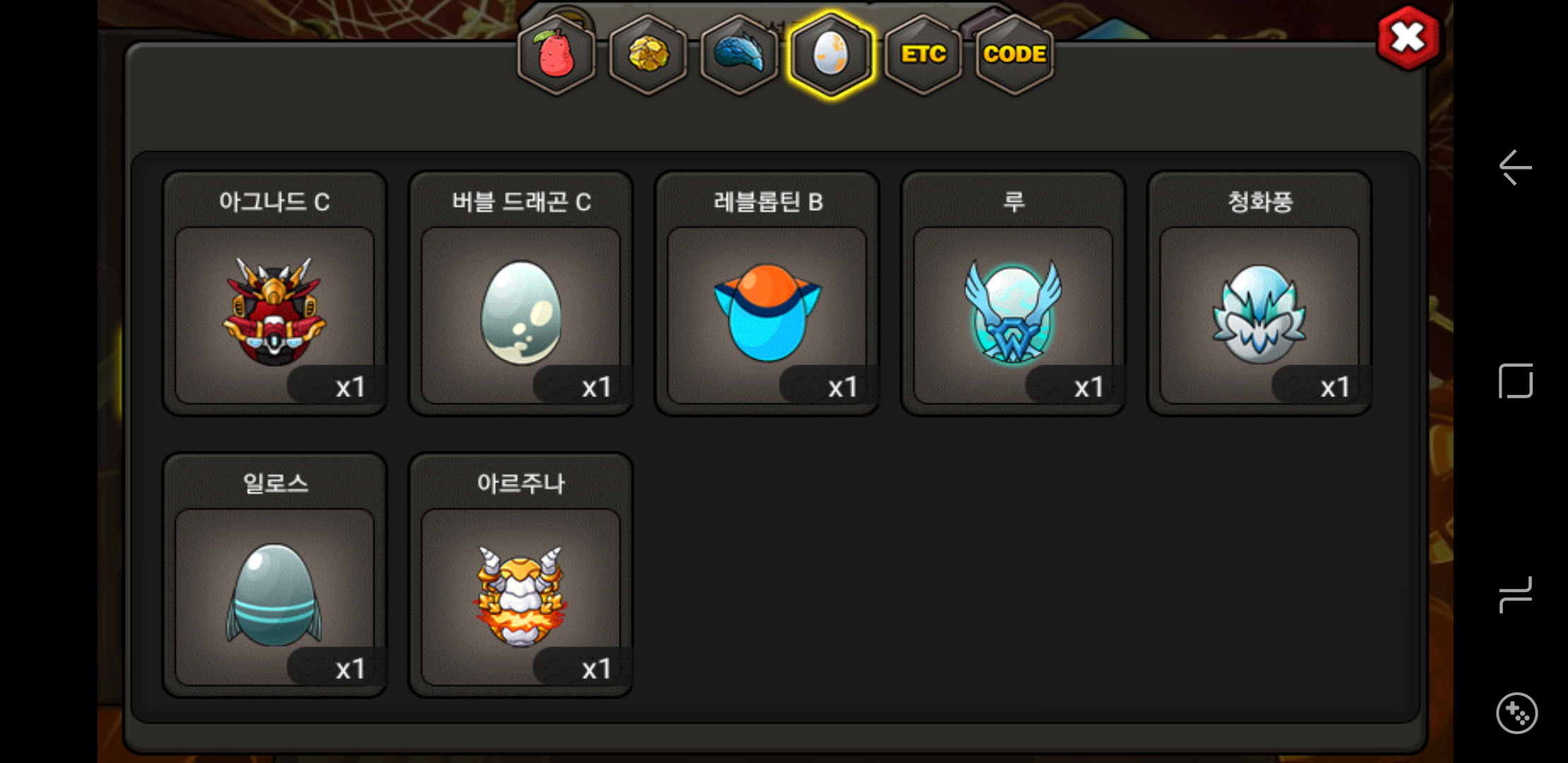Tap the Android back arrow
1568x763 pixels.
pyautogui.click(x=1516, y=168)
